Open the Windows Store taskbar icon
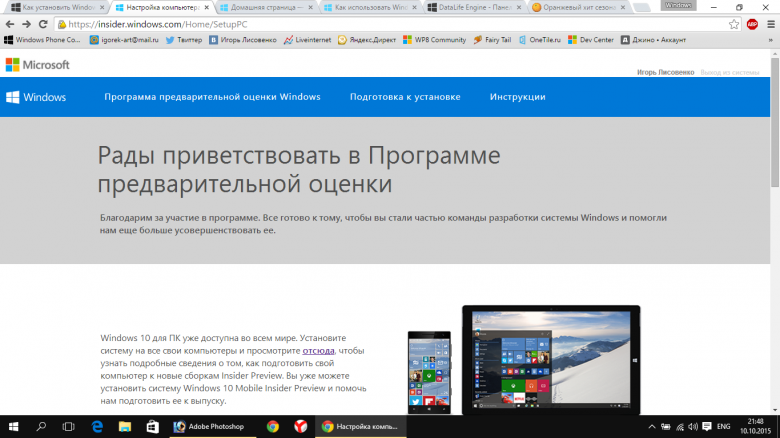 pos(152,427)
